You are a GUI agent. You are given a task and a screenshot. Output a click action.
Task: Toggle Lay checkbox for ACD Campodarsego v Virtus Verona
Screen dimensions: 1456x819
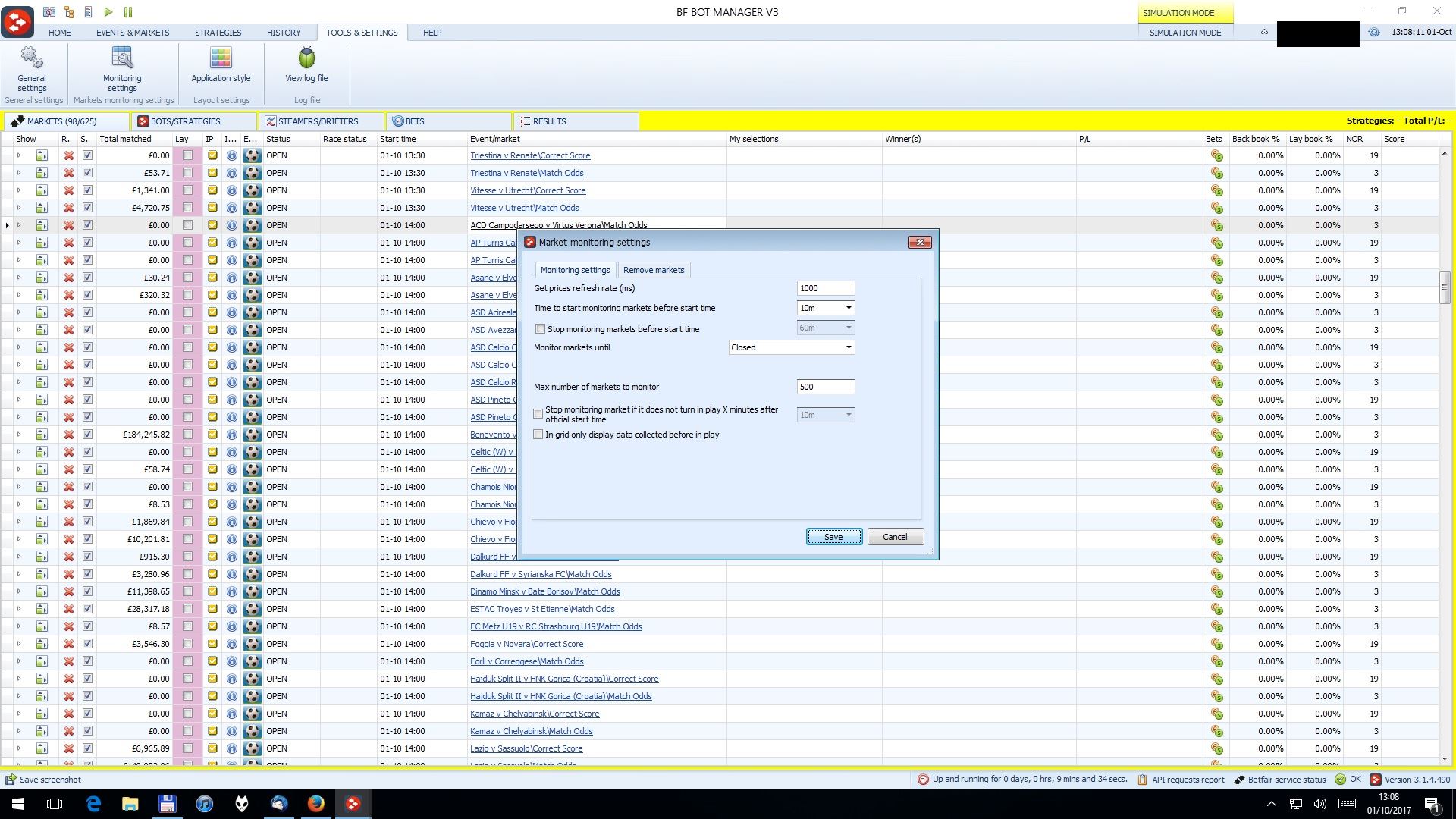187,225
